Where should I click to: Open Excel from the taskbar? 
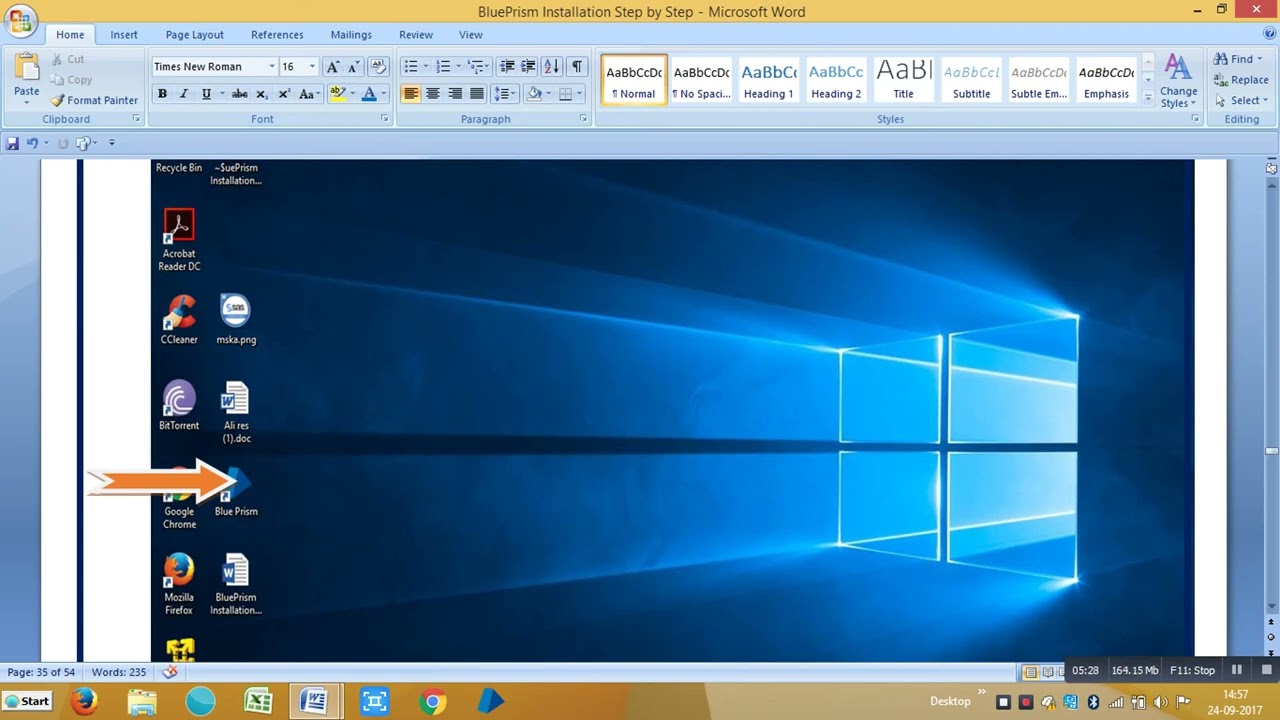point(258,701)
